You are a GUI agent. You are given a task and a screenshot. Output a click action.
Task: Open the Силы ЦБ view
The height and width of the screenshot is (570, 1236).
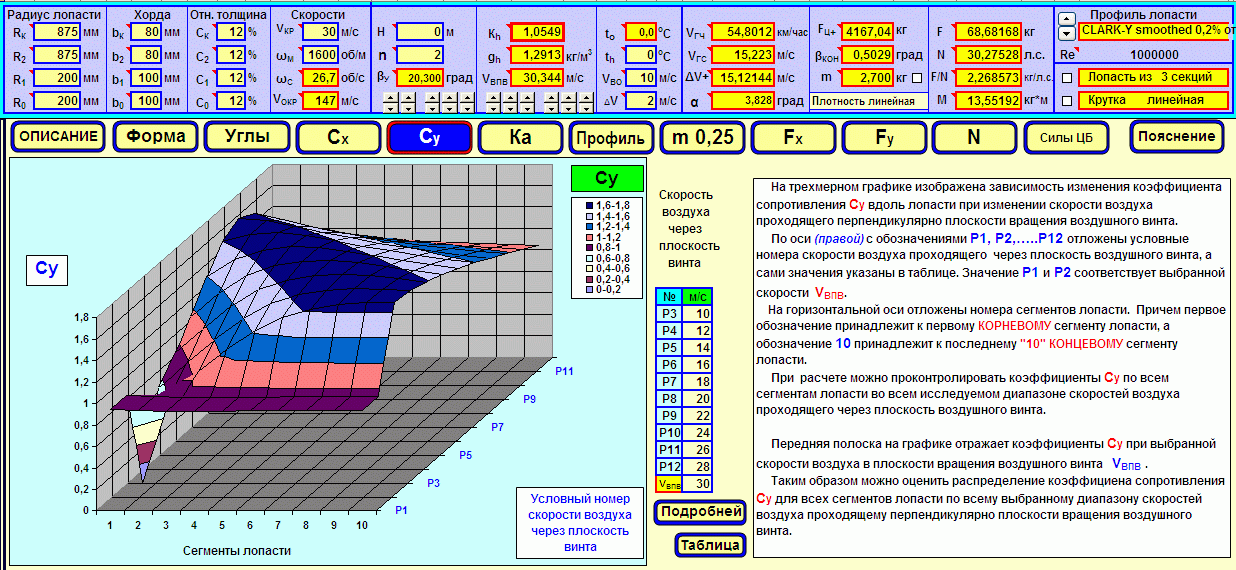click(1067, 137)
